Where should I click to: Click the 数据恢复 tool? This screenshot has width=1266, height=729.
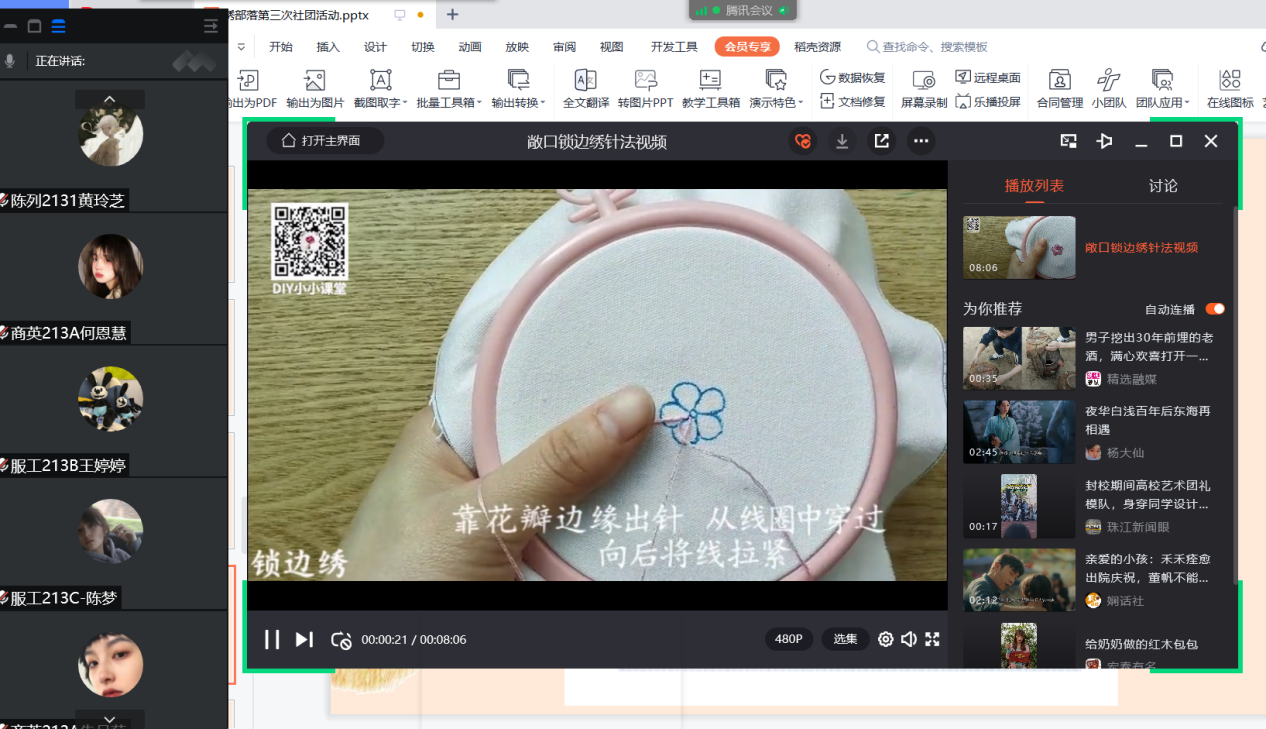[x=853, y=77]
